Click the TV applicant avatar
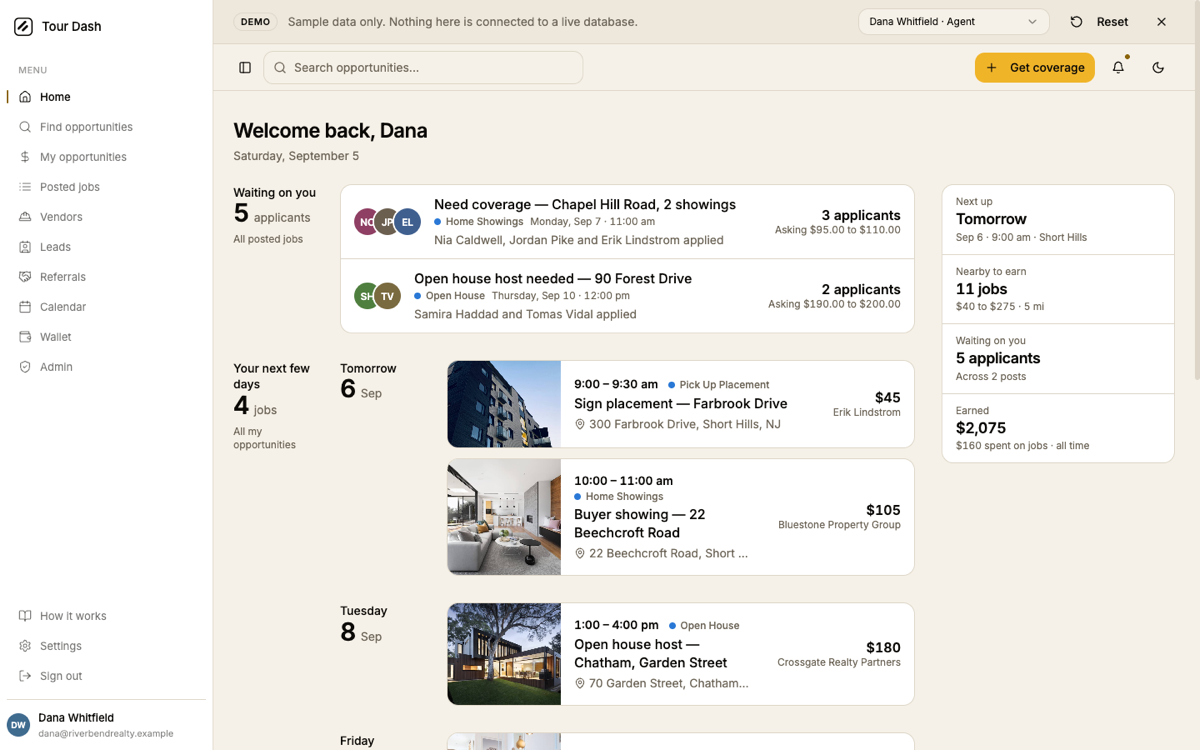1200x750 pixels. click(x=387, y=296)
